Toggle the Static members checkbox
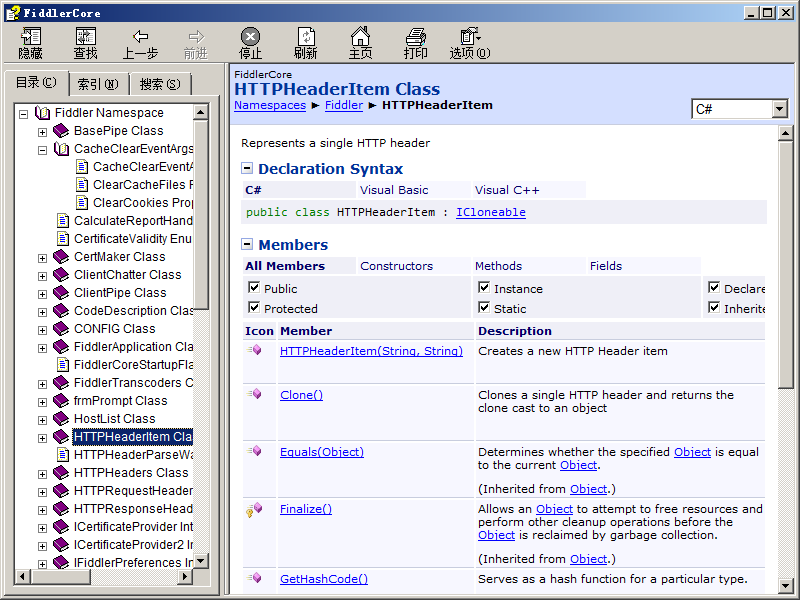The height and width of the screenshot is (600, 800). tap(484, 308)
